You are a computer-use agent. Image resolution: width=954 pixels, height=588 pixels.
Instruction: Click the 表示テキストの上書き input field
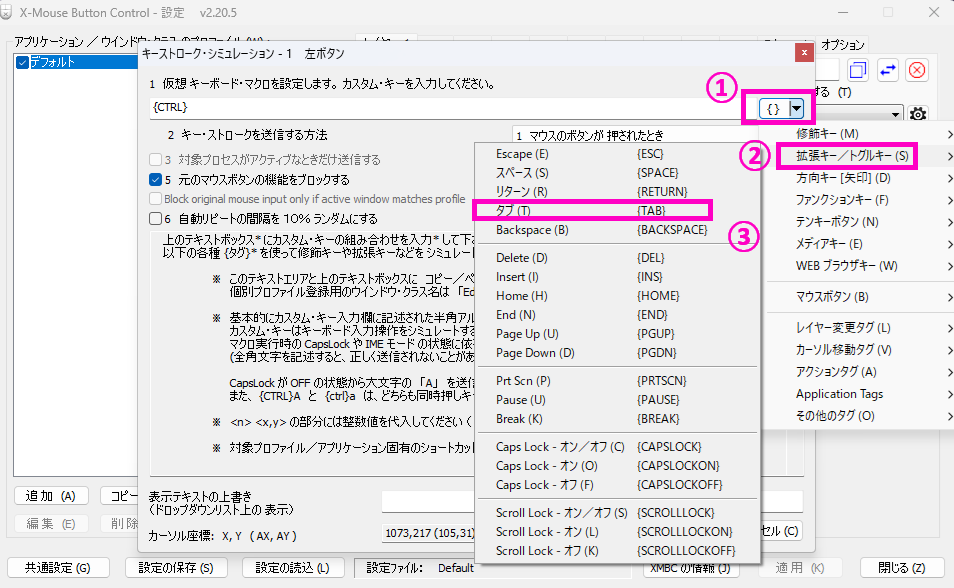428,502
